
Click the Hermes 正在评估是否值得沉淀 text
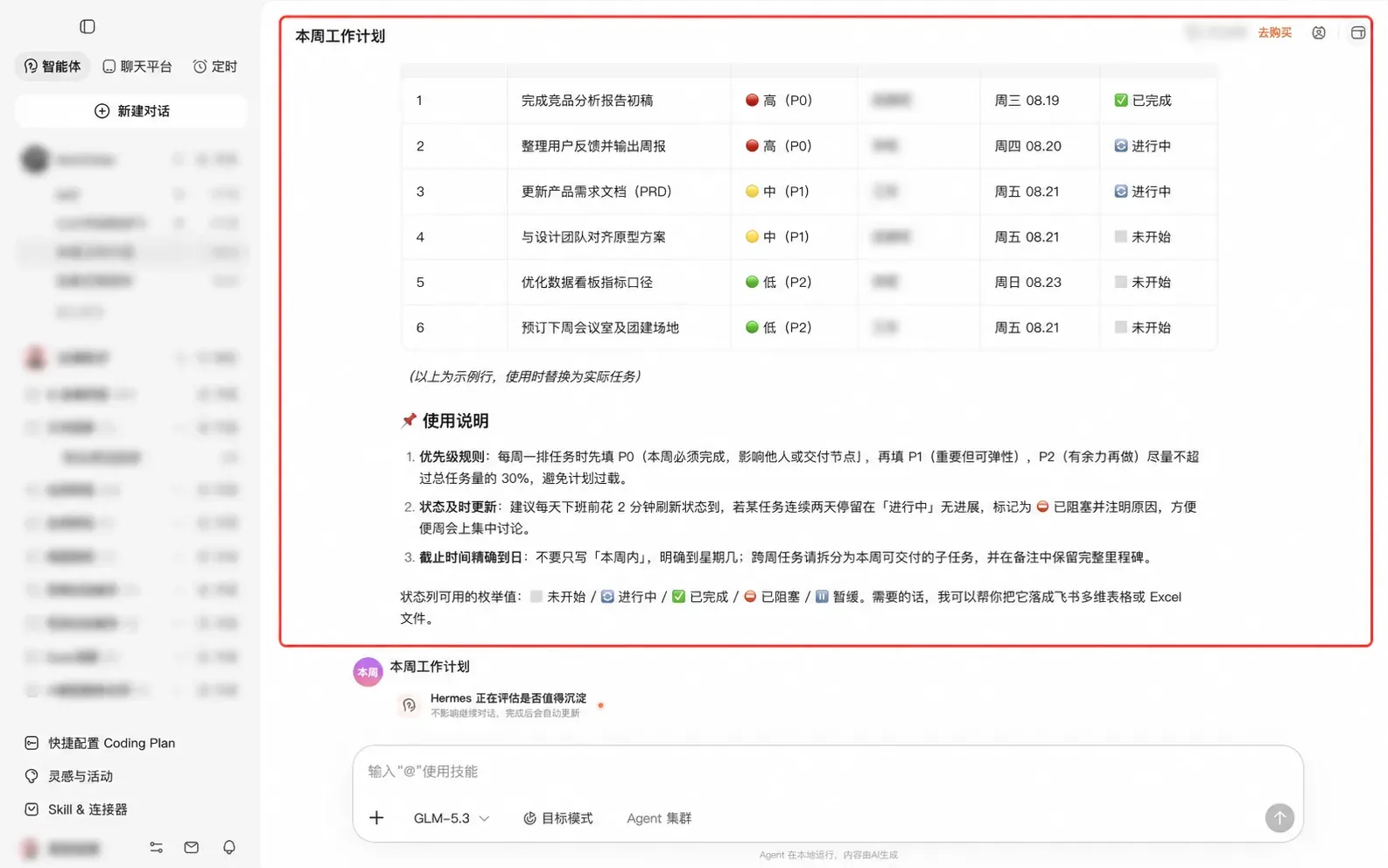click(x=508, y=698)
